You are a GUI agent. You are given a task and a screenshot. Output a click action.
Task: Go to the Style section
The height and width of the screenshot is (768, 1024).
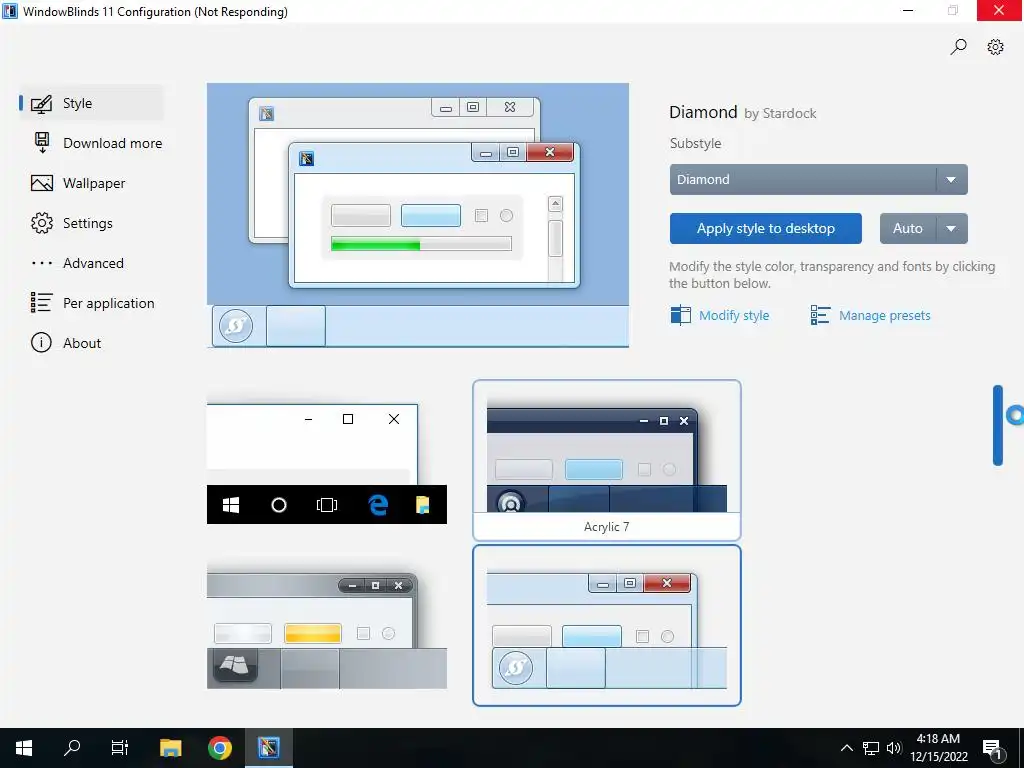tap(91, 103)
